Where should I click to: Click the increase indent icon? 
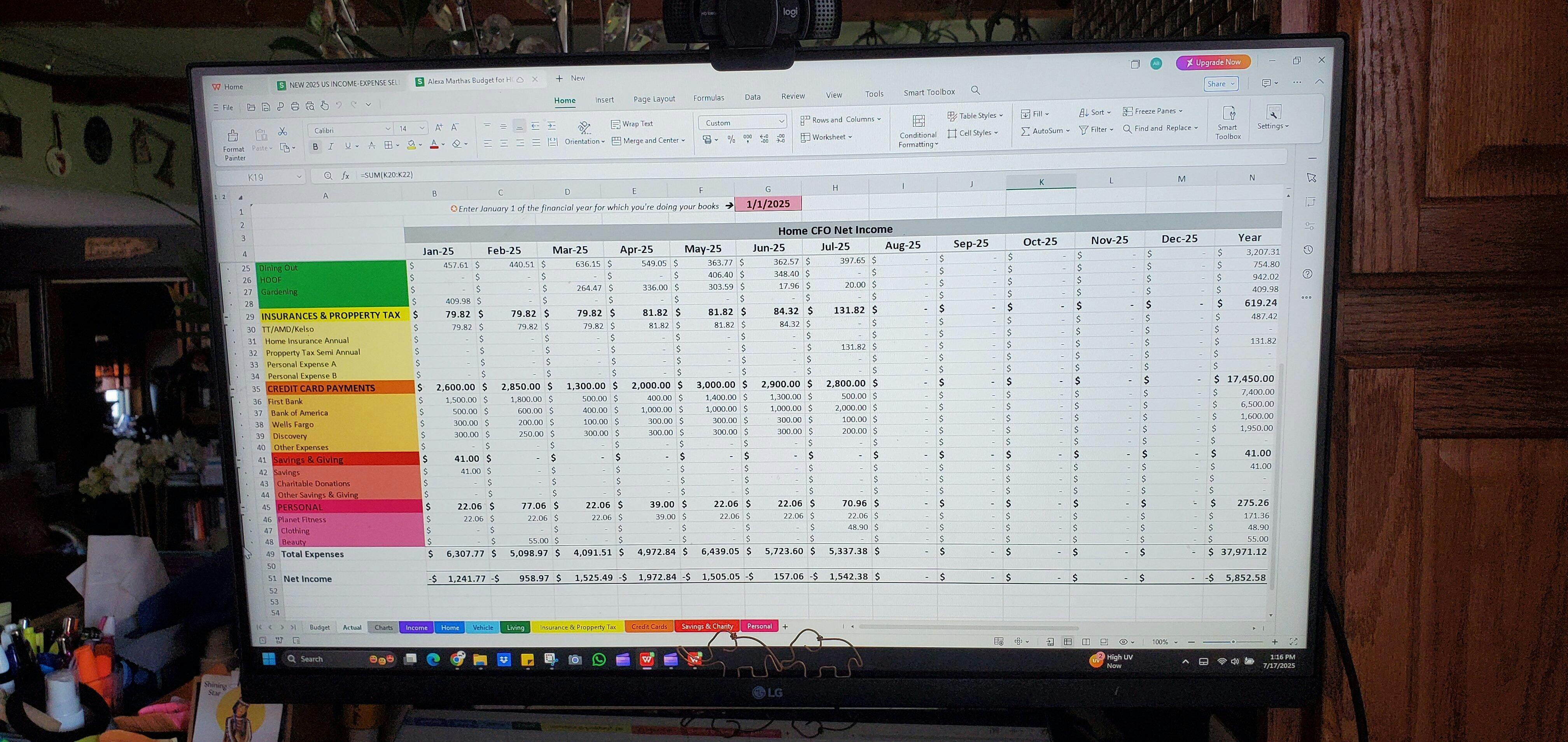coord(551,125)
